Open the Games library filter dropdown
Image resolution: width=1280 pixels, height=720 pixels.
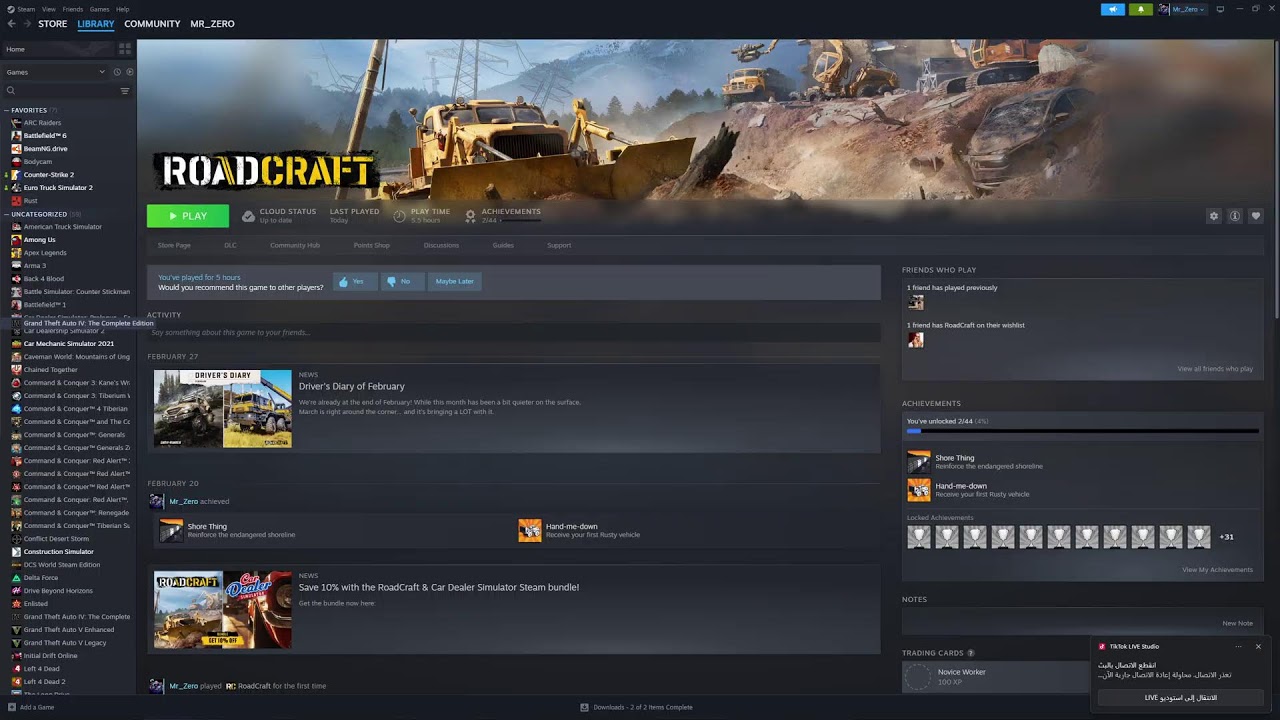[x=55, y=72]
